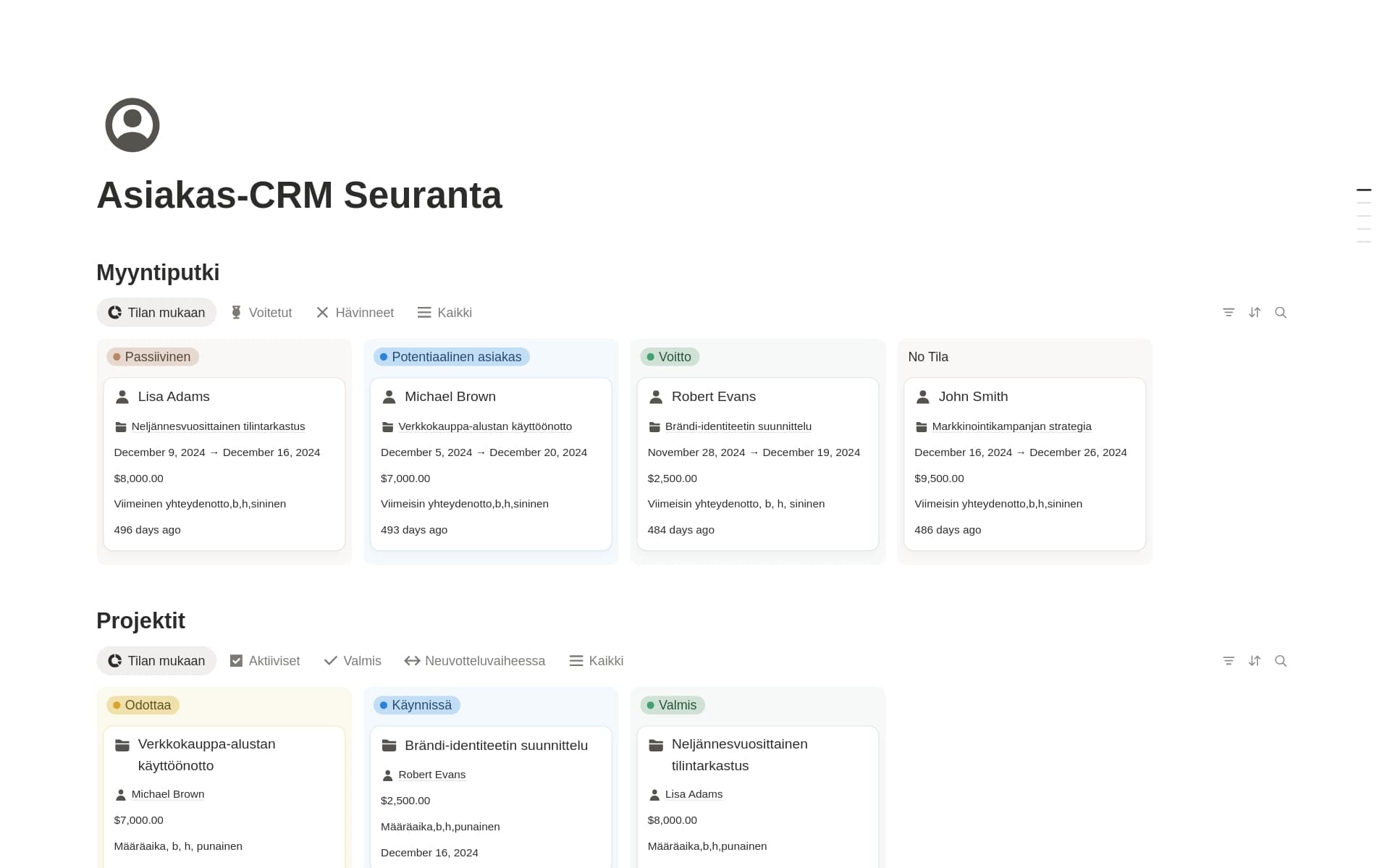Click the Odottaa status tag
The image size is (1390, 868).
143,705
